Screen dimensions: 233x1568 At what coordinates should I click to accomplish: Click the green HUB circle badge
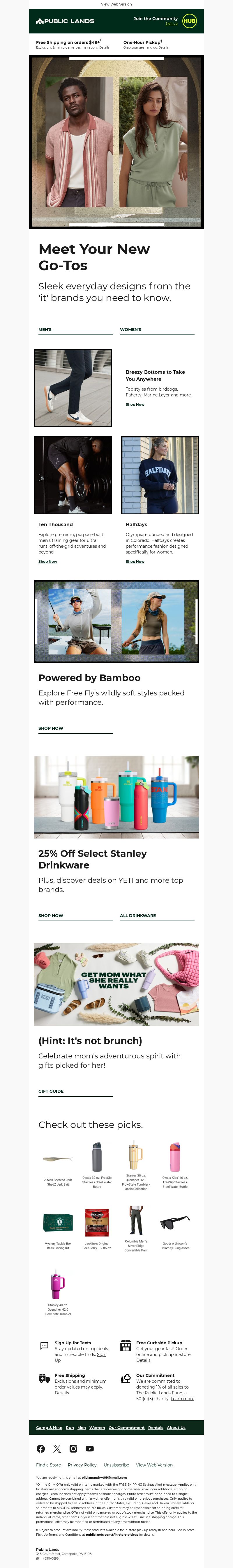pyautogui.click(x=190, y=21)
